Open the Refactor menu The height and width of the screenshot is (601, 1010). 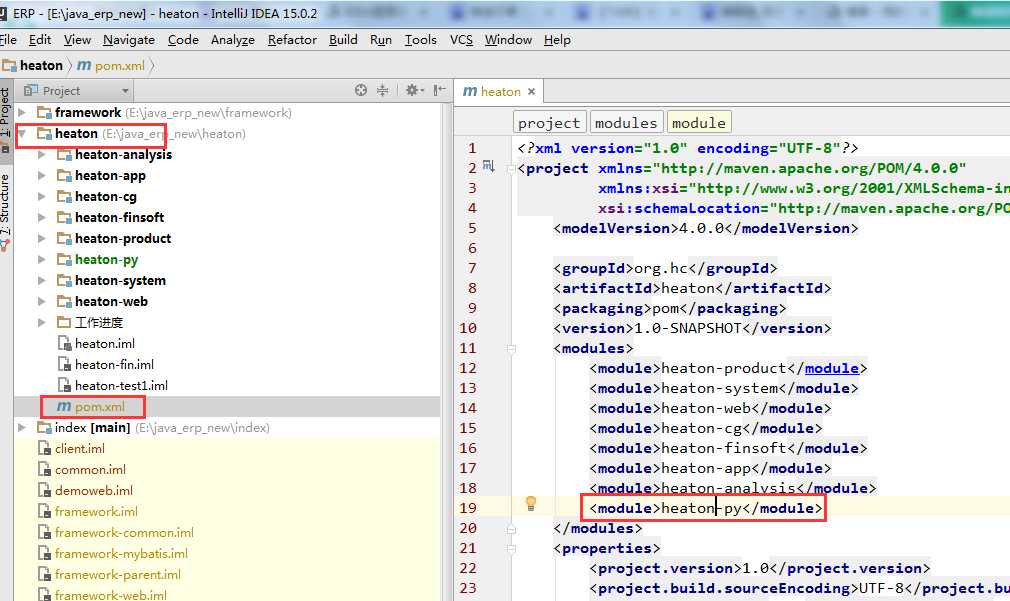(292, 40)
